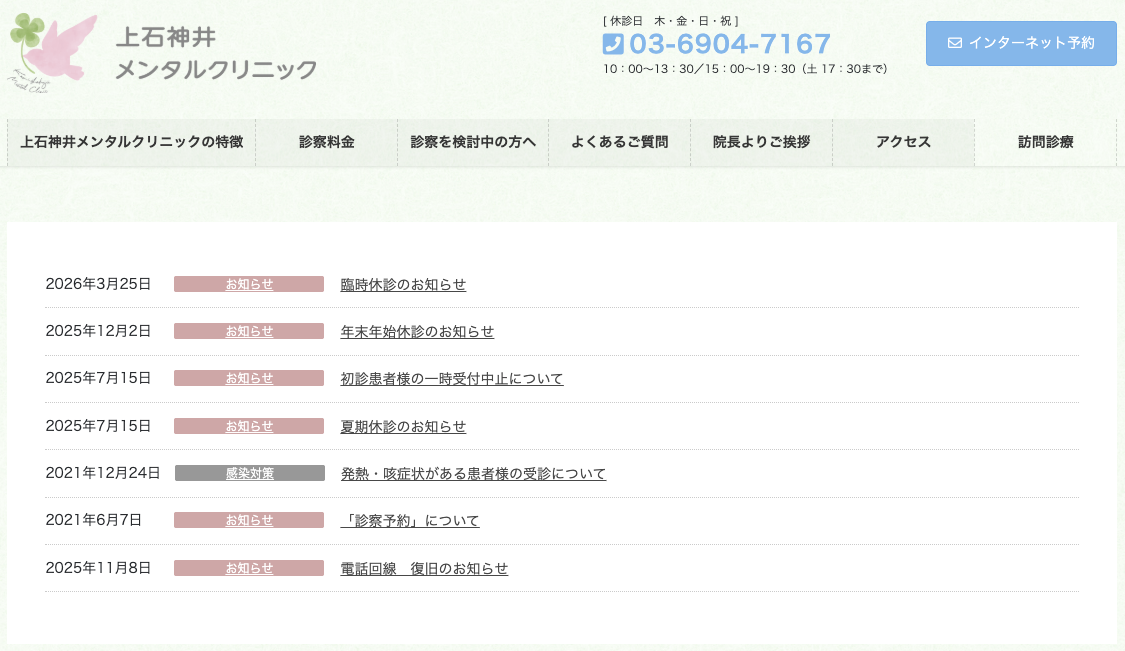Click the phone icon beside 03-6904-7167
This screenshot has height=651, width=1125.
[x=613, y=45]
